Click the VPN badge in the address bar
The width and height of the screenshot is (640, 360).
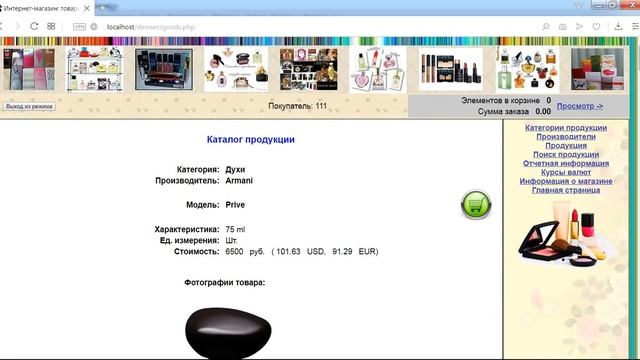(79, 27)
